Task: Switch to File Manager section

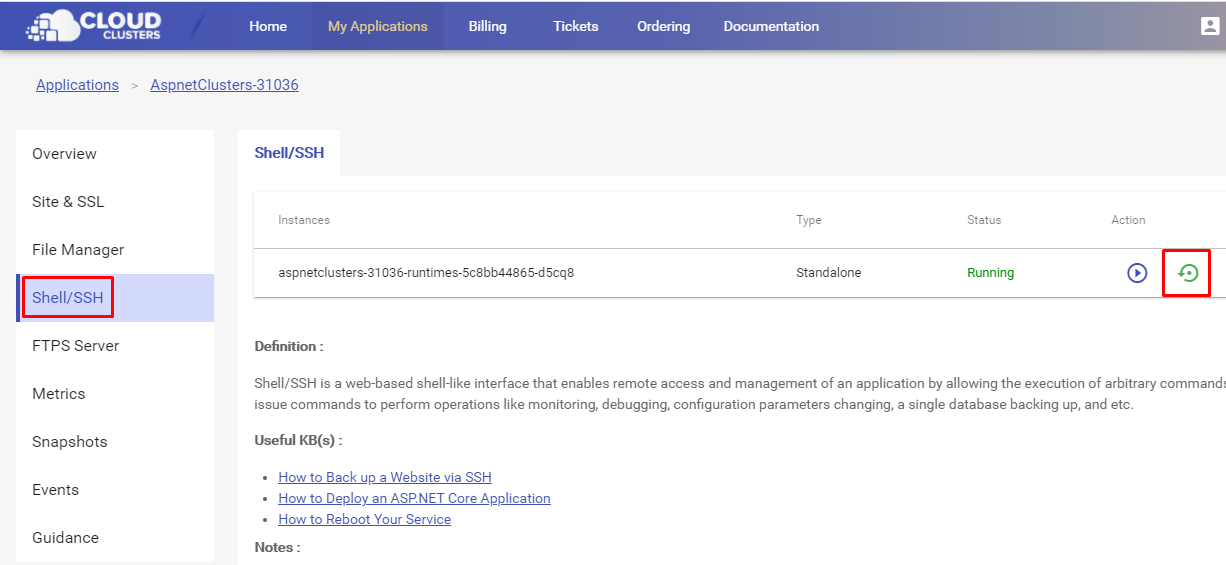Action: tap(78, 250)
